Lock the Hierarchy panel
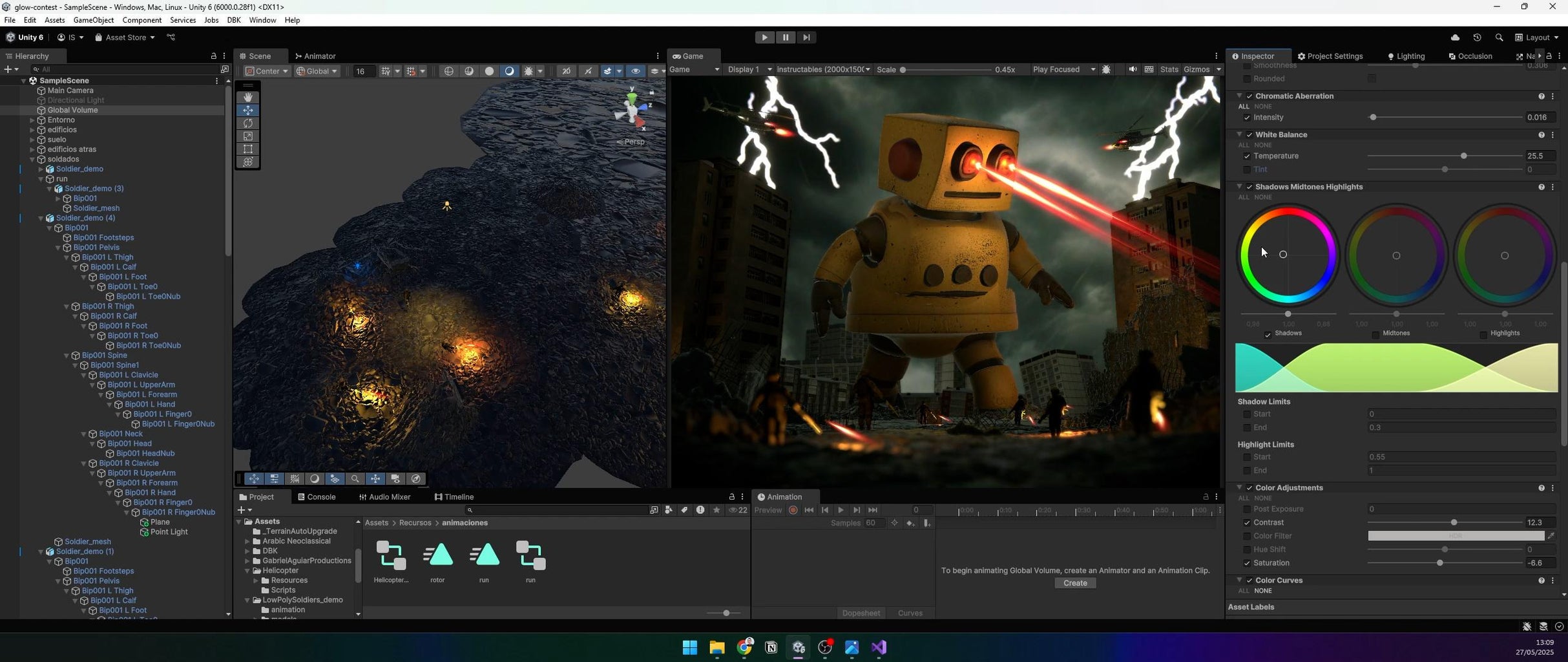This screenshot has width=1568, height=662. [213, 56]
